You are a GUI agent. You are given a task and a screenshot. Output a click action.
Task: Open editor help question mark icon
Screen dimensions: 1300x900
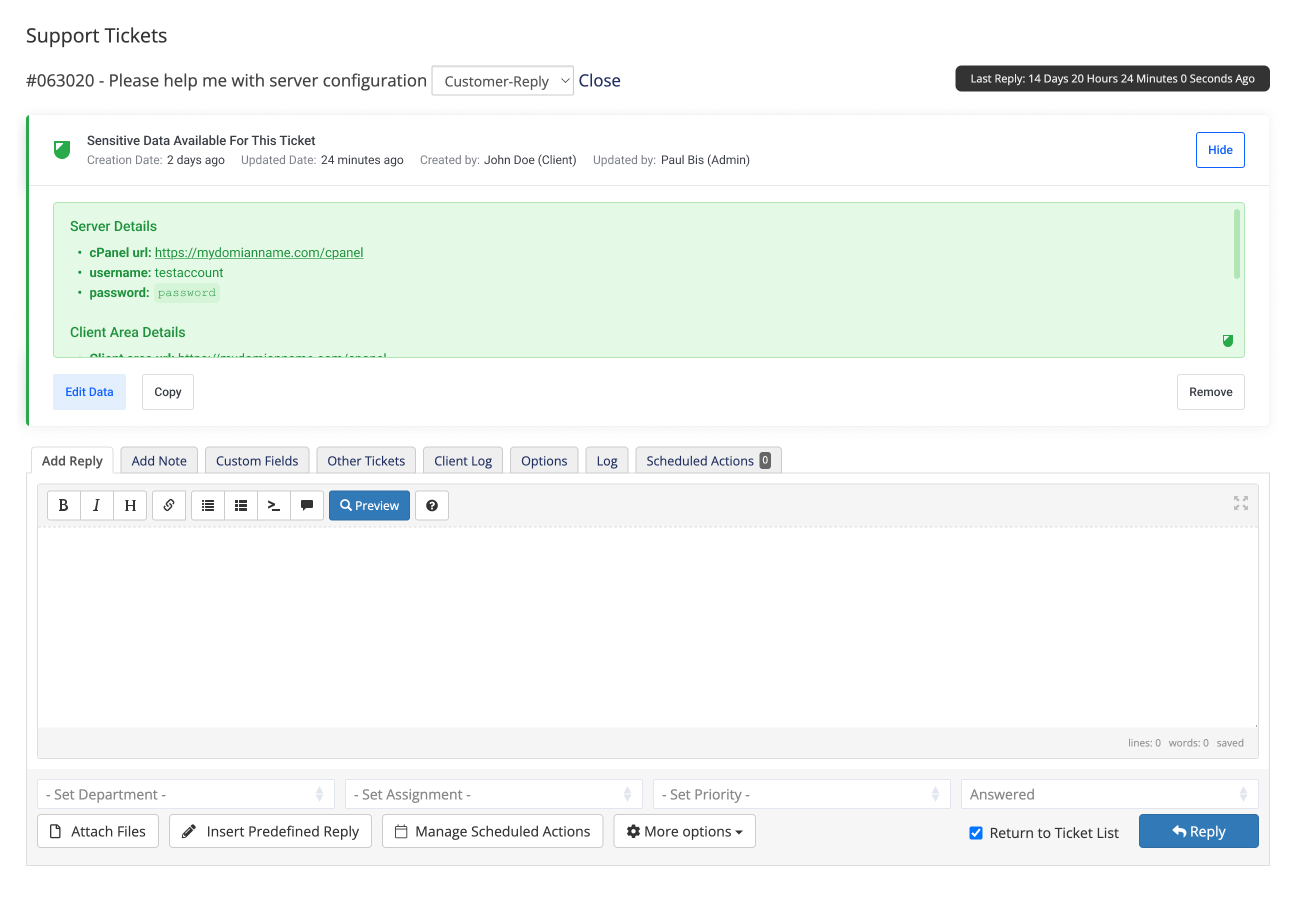[x=432, y=506]
